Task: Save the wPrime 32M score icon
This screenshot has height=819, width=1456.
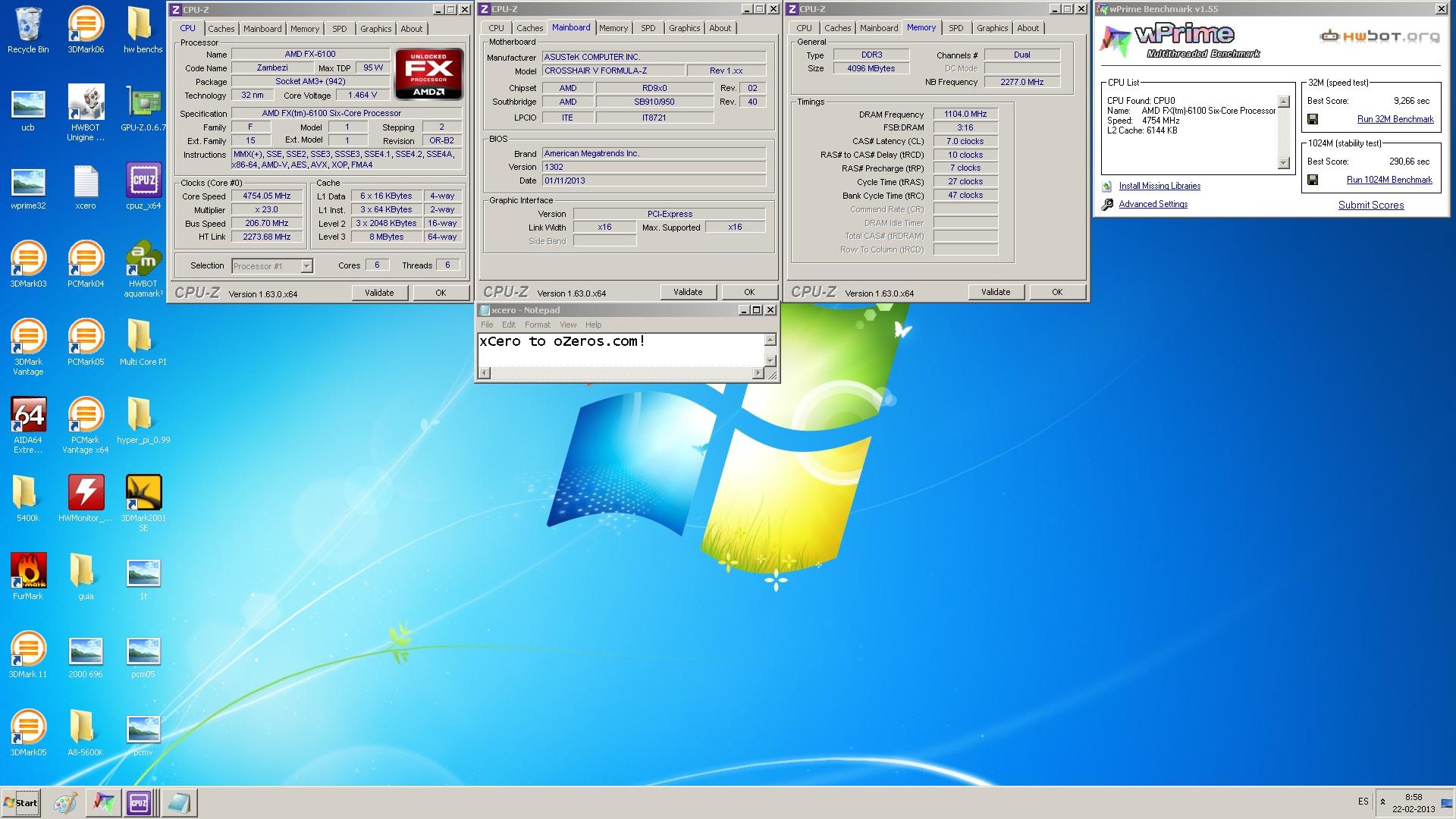Action: click(1313, 119)
